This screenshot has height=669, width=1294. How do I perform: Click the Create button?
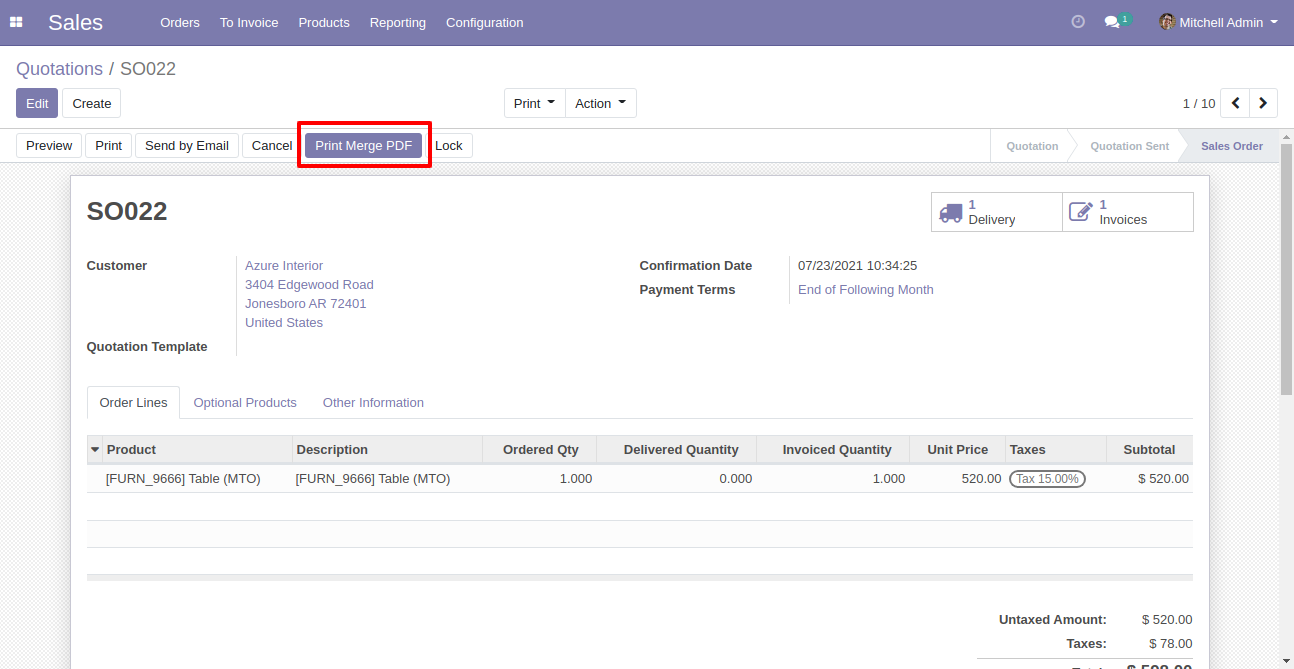[92, 103]
